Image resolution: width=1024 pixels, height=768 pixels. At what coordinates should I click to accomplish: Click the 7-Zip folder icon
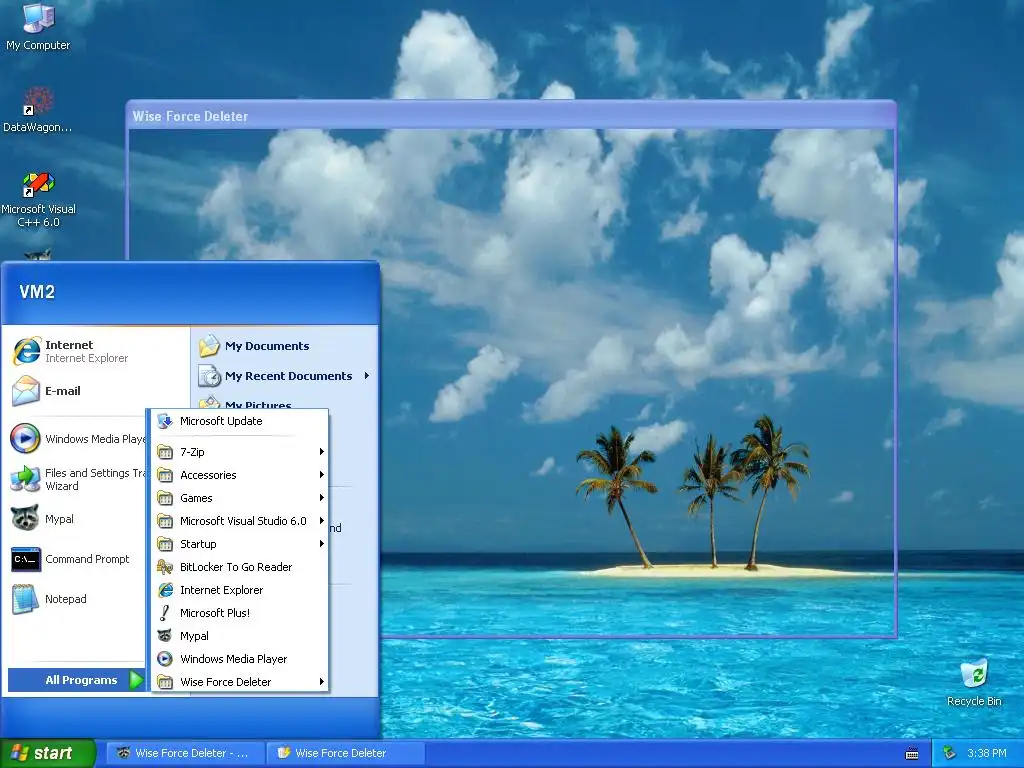(166, 452)
